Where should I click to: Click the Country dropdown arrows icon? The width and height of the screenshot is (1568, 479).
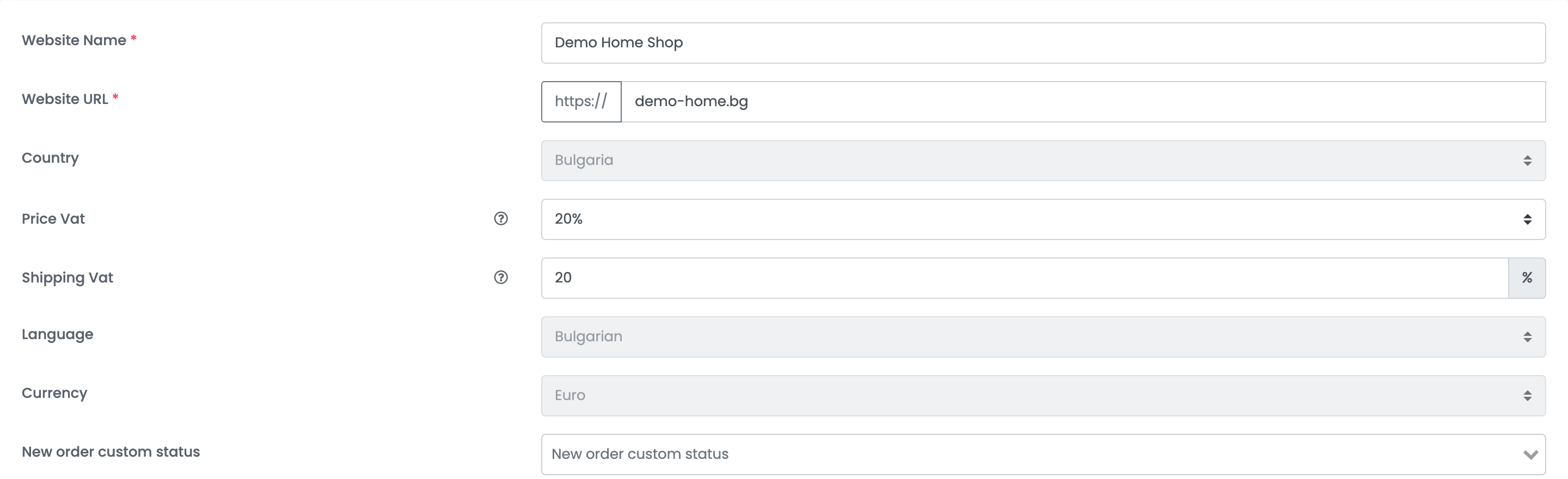coord(1527,161)
